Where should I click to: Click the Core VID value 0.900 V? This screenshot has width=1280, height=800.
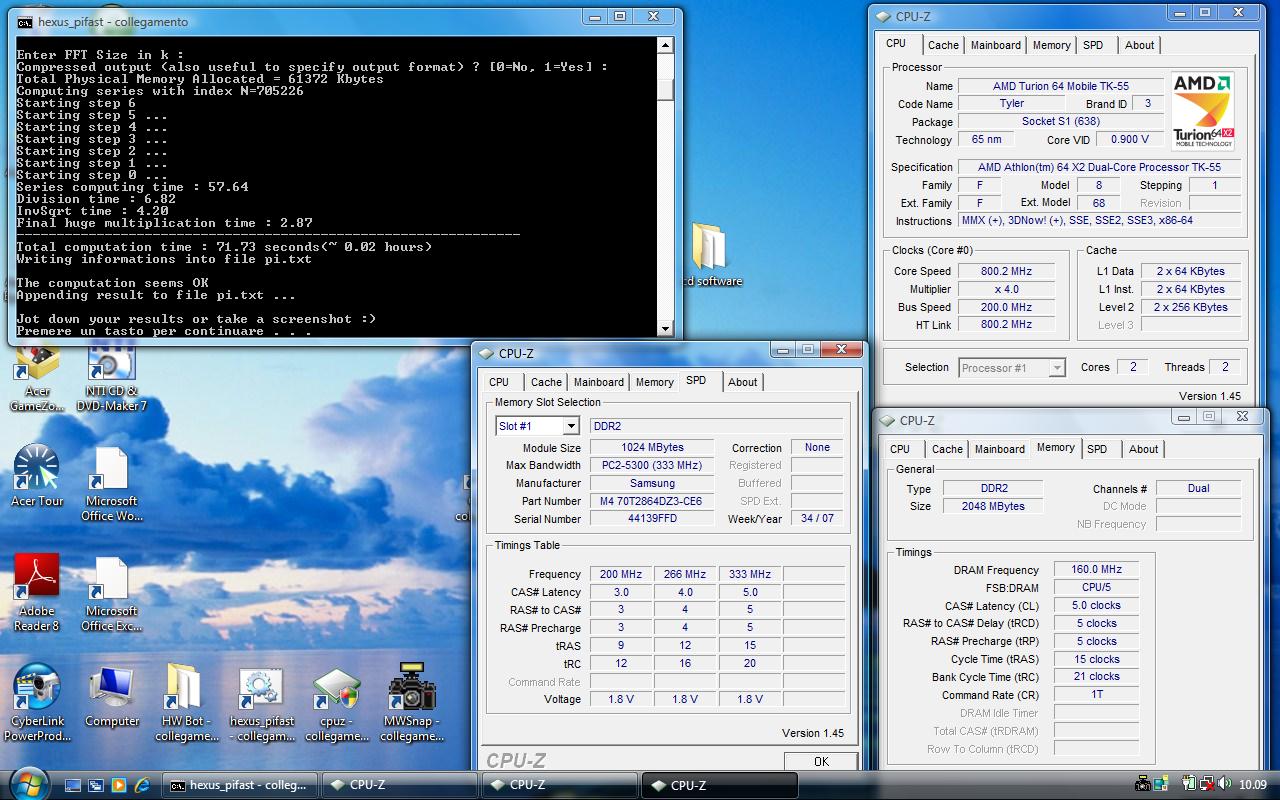pos(1129,139)
